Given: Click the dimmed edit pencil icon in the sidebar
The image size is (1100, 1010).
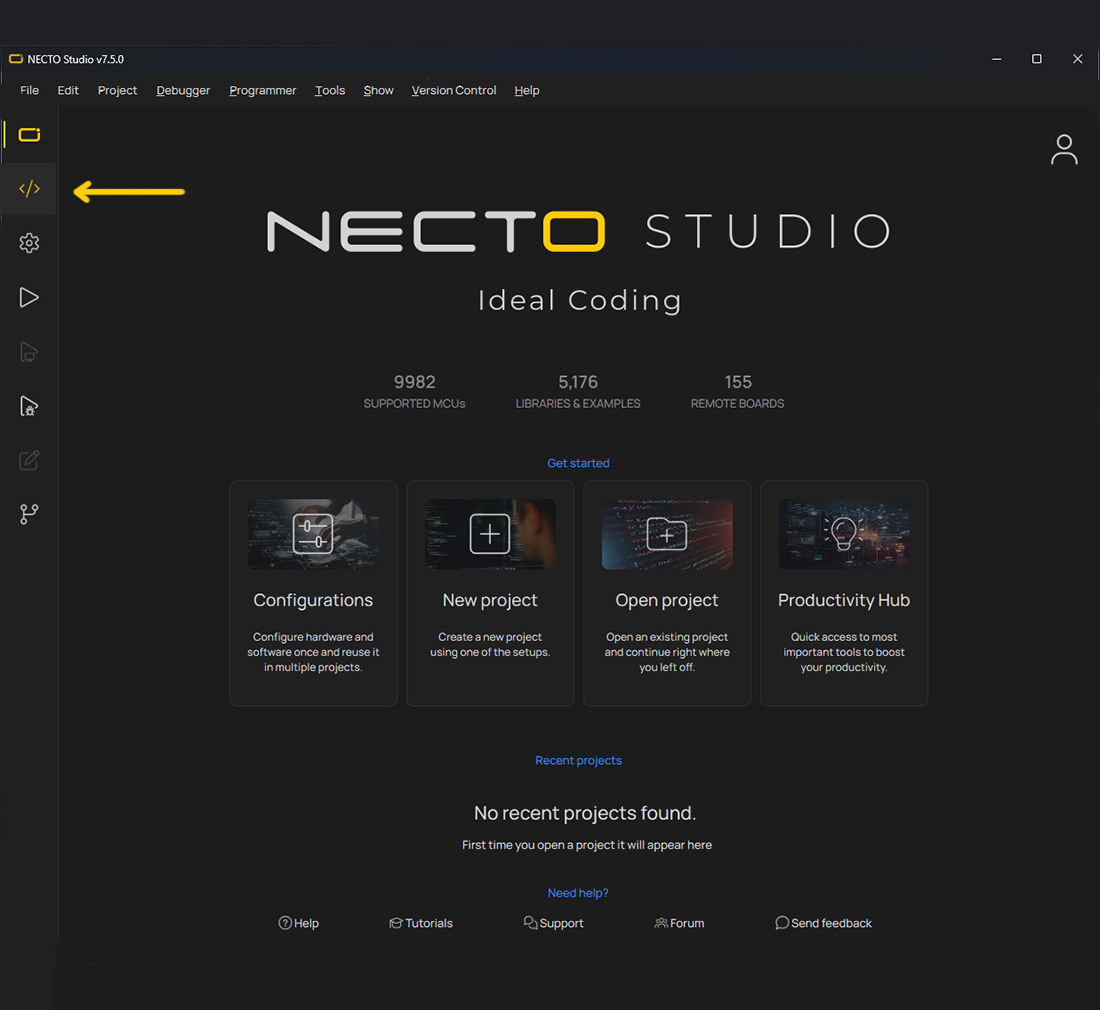Looking at the screenshot, I should coord(29,460).
